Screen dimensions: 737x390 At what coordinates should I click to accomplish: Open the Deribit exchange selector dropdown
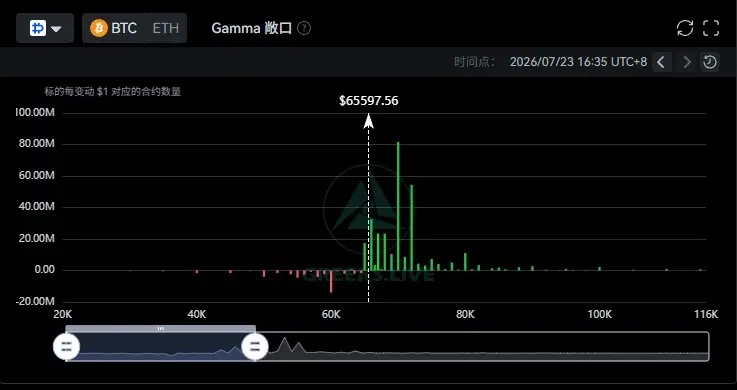[x=45, y=28]
